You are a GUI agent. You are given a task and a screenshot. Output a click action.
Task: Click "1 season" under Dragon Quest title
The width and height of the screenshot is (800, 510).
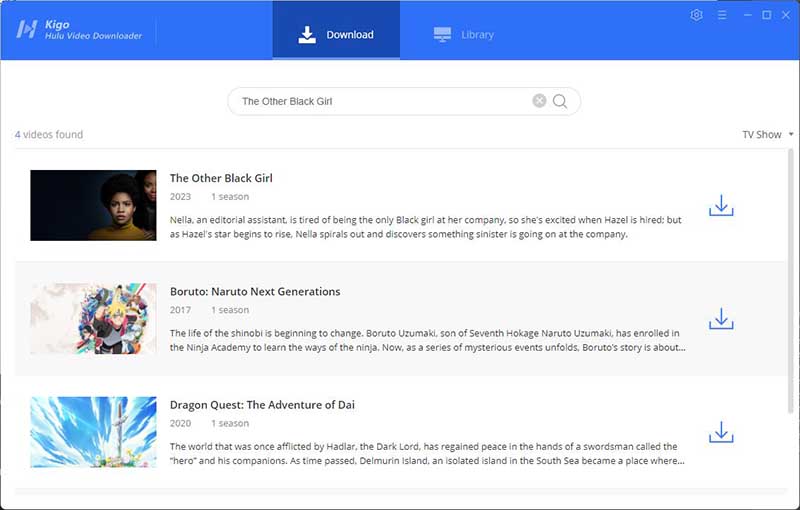pos(230,423)
